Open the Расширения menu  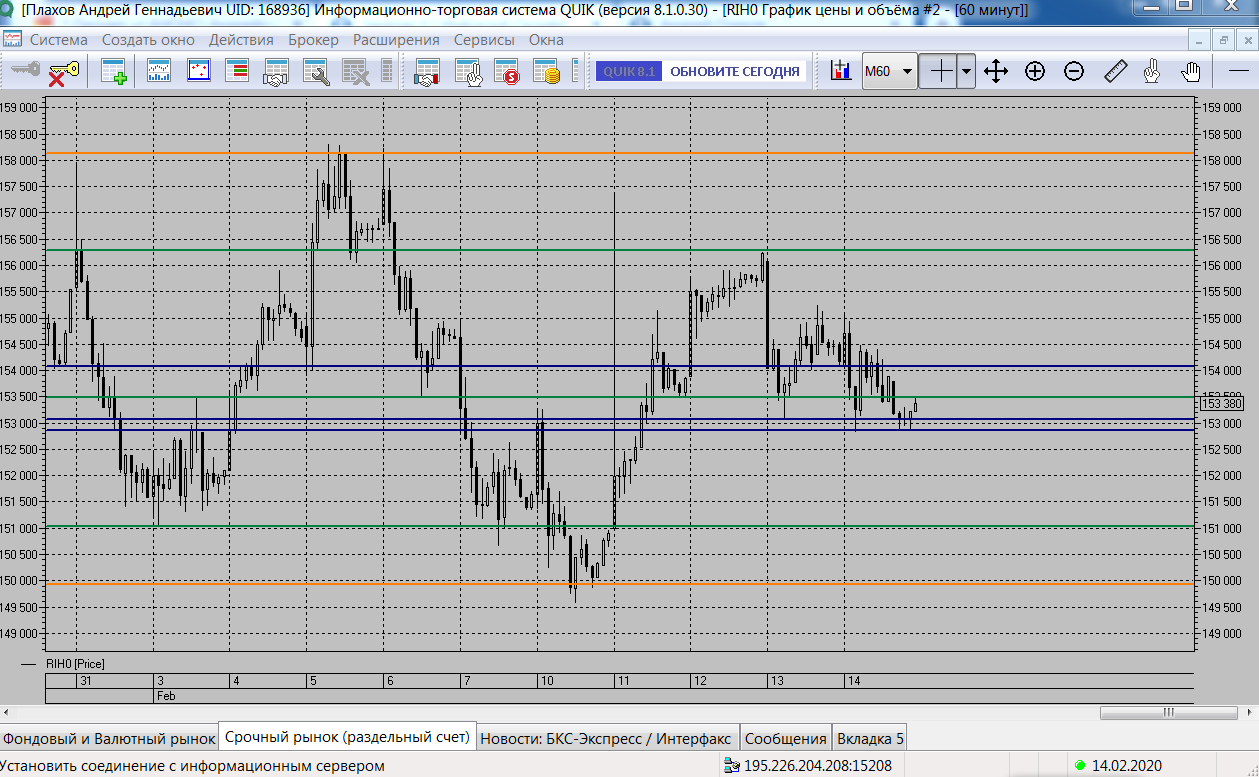coord(396,40)
